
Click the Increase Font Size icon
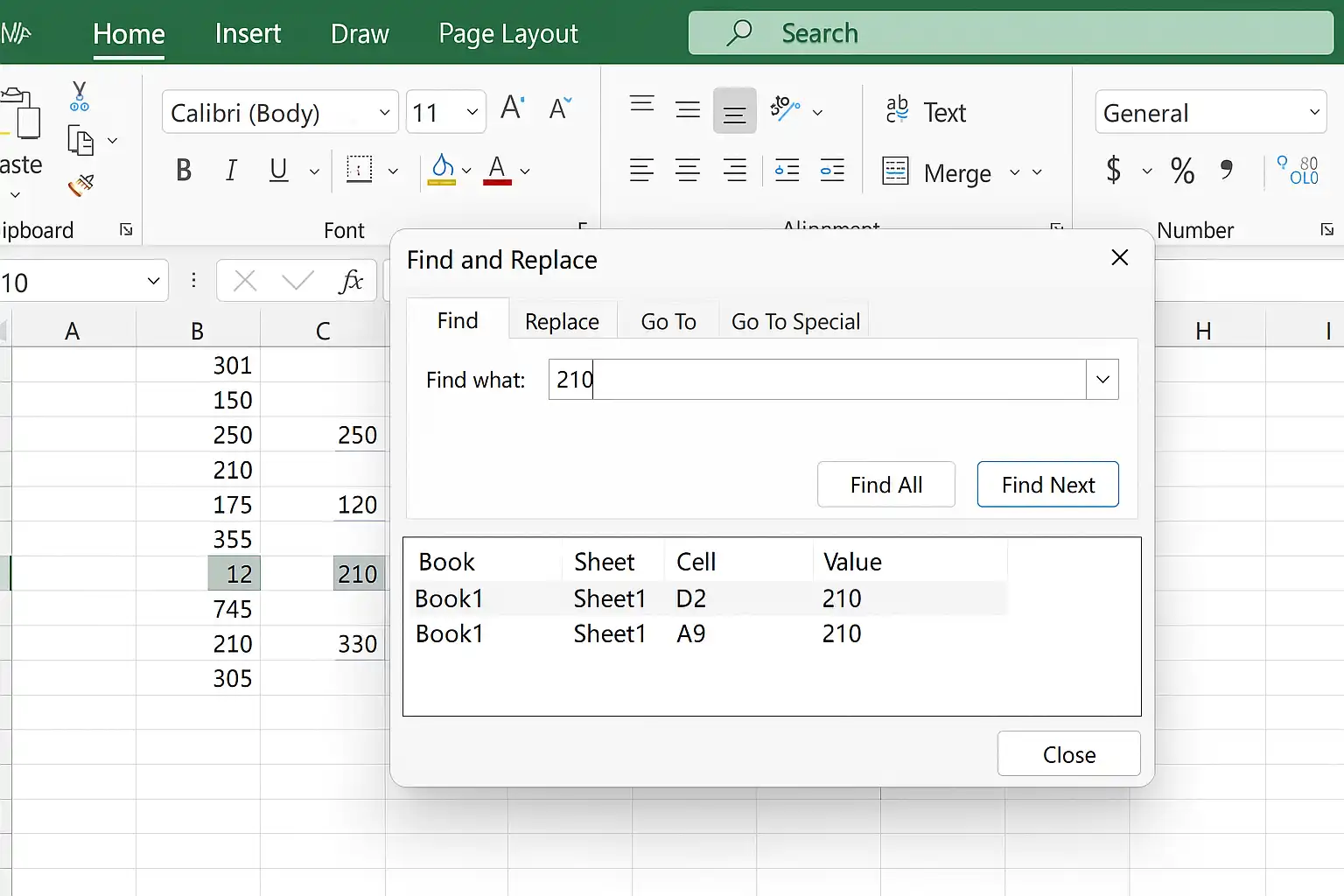coord(513,108)
